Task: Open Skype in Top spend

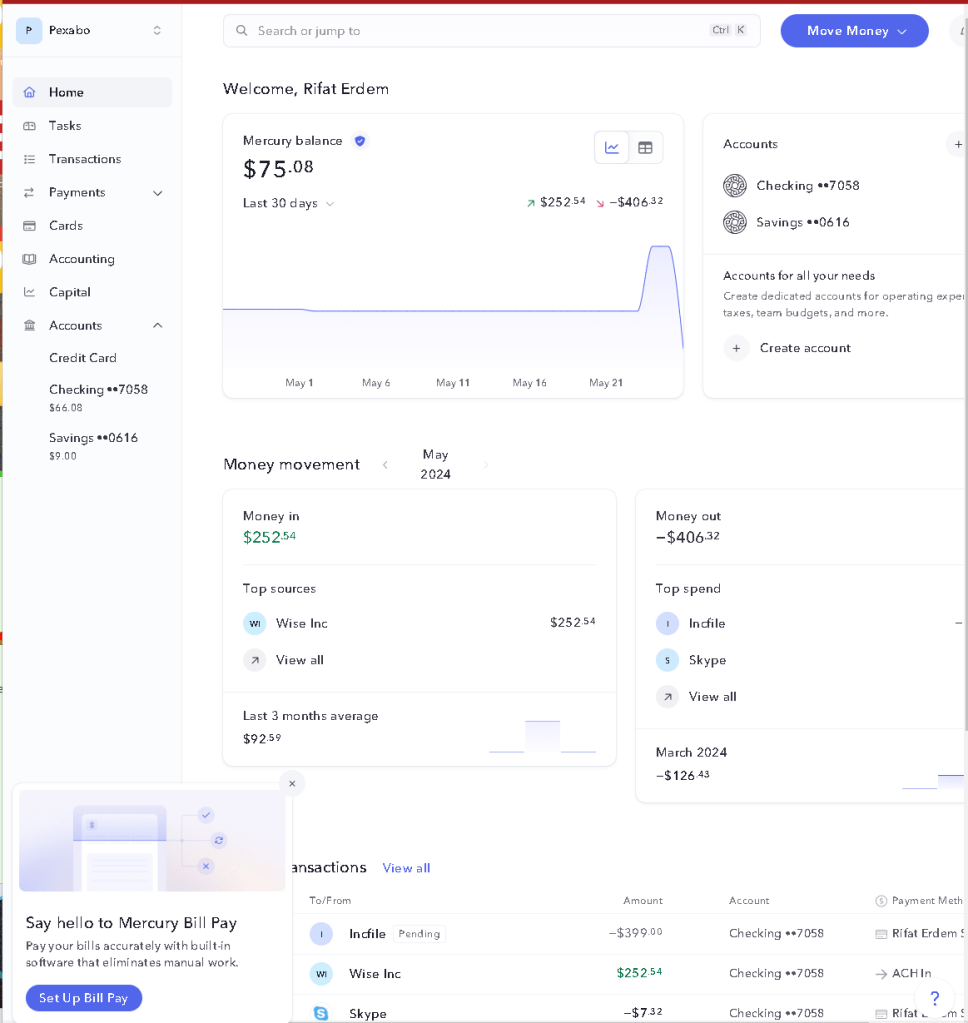Action: pyautogui.click(x=707, y=660)
